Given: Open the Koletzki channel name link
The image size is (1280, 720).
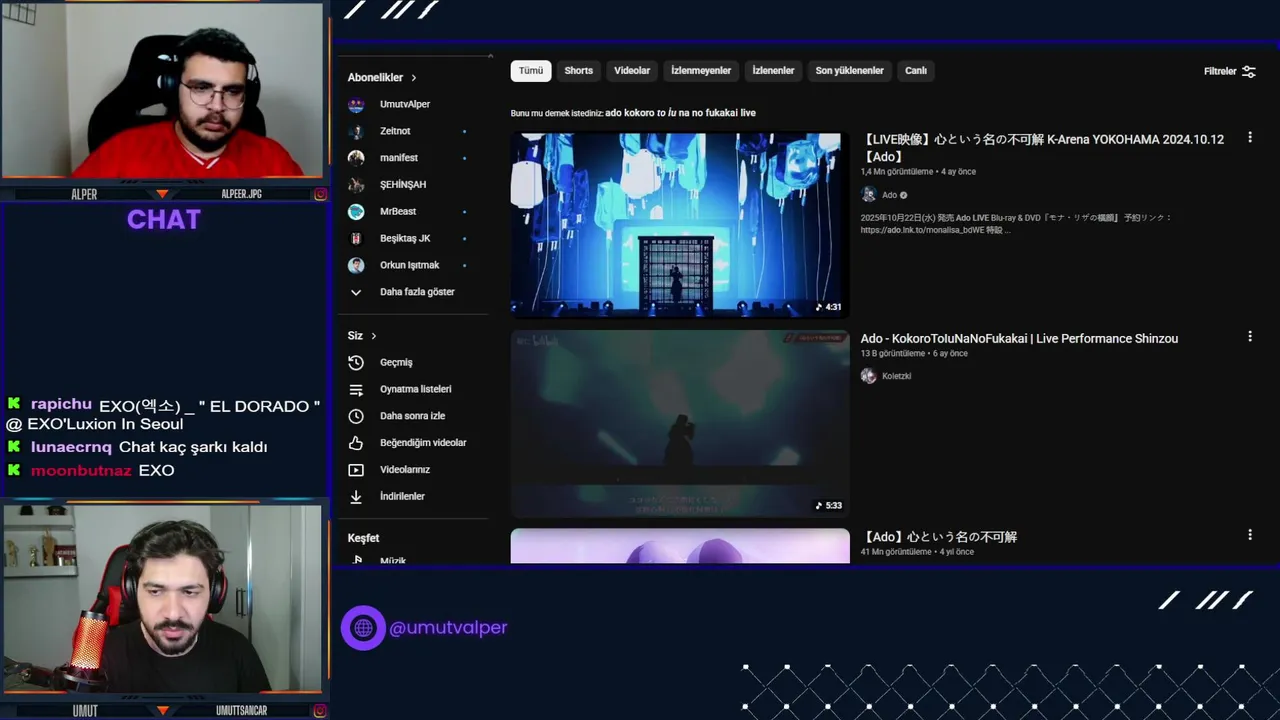Looking at the screenshot, I should coord(896,376).
